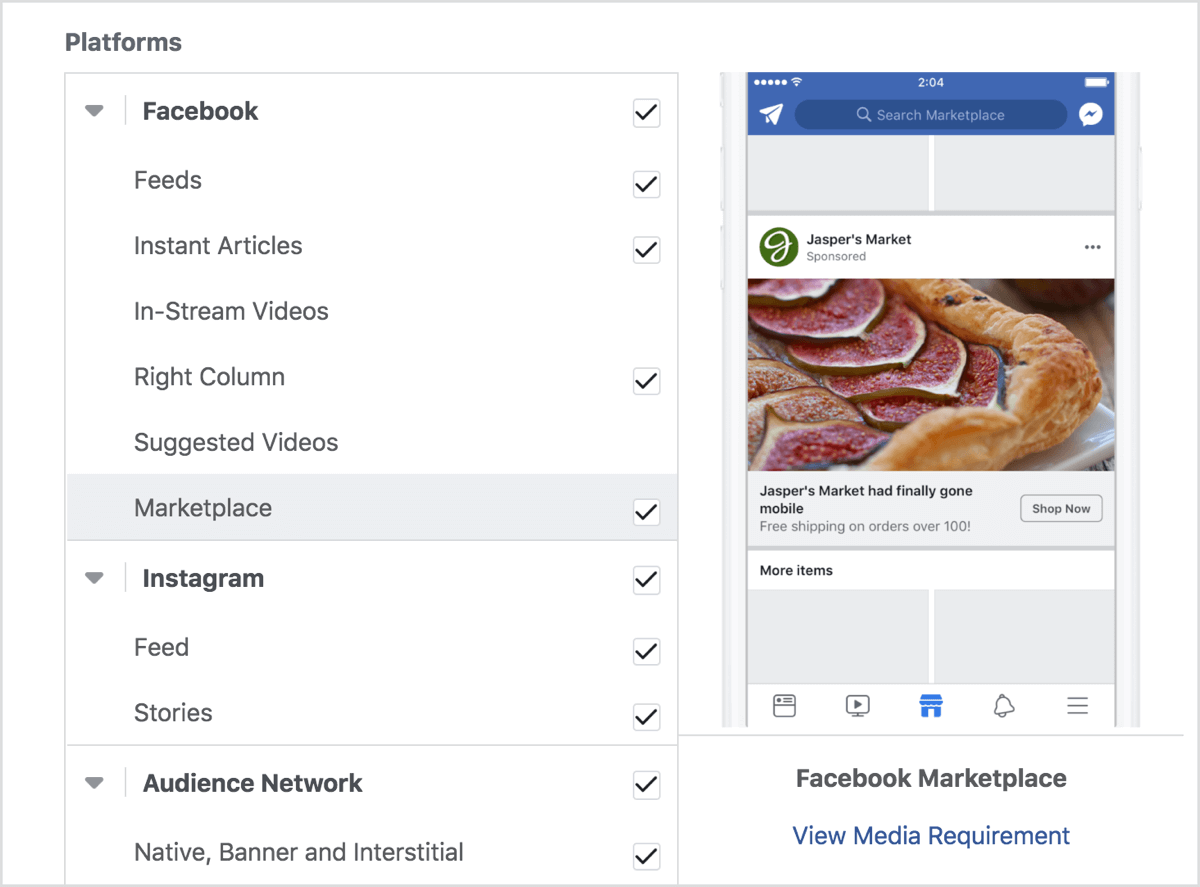Viewport: 1200px width, 887px height.
Task: Toggle the Stories placement checkbox
Action: tap(647, 717)
